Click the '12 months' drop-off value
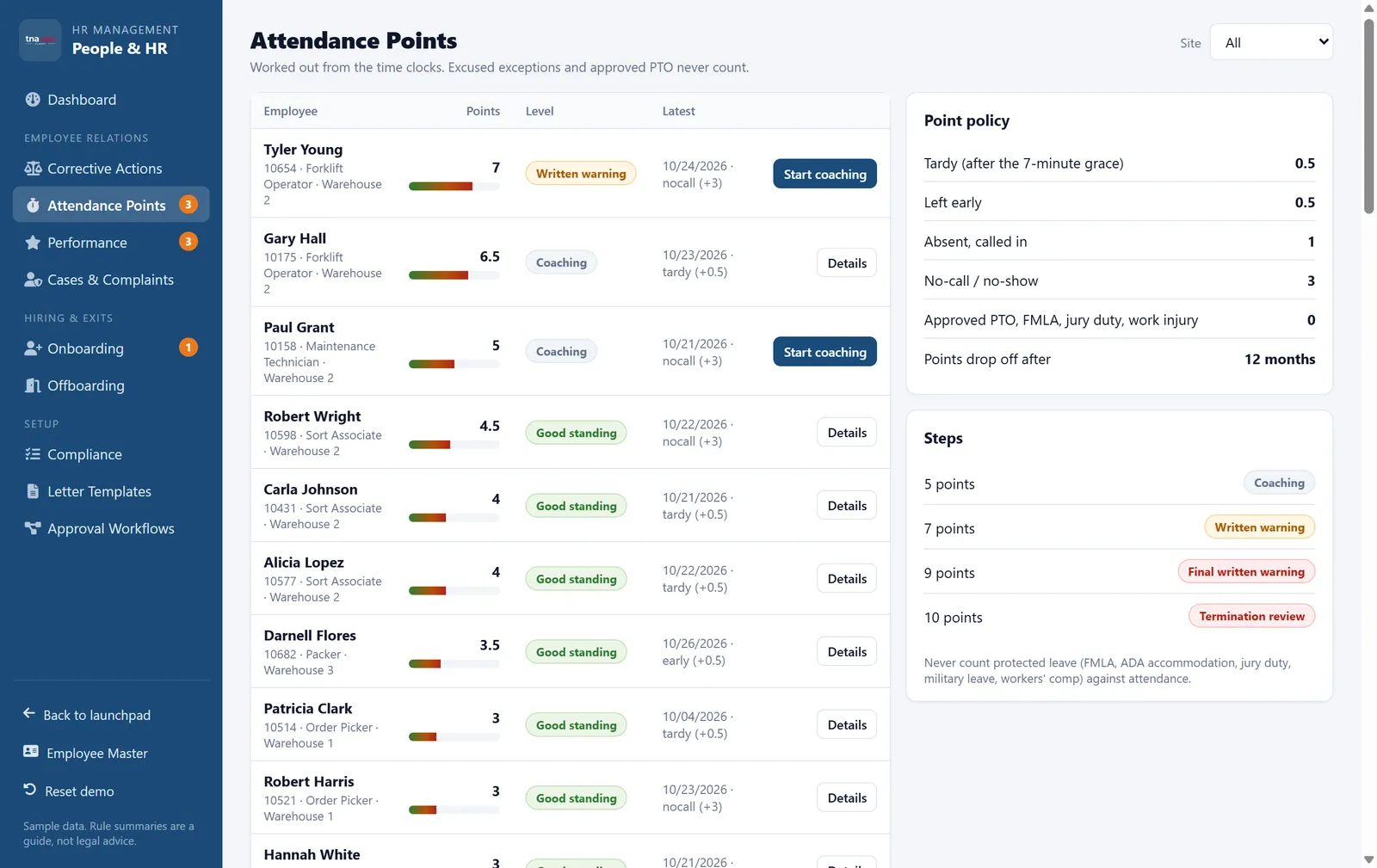The image size is (1377, 868). 1280,360
